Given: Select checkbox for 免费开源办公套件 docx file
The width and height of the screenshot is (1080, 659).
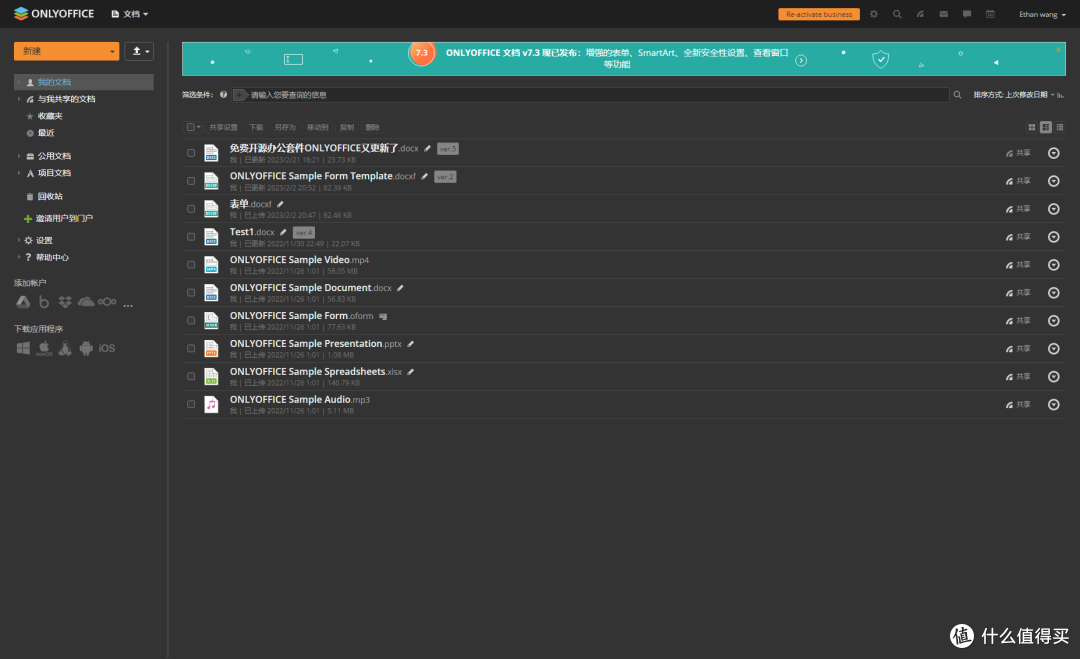Looking at the screenshot, I should 191,153.
